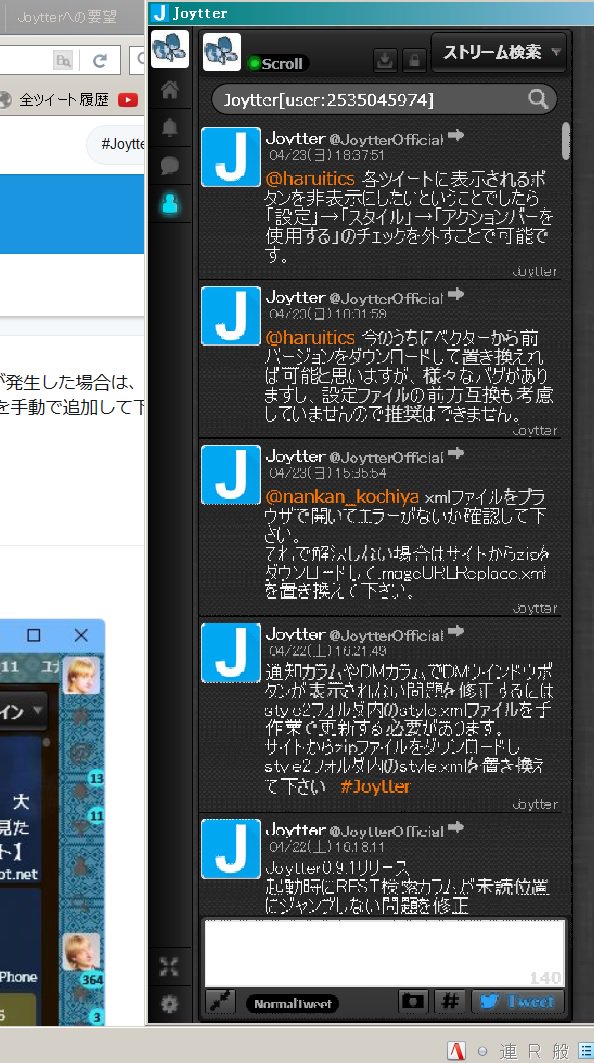594x1063 pixels.
Task: Click reply arrow on the 15:35:54 tweet
Action: pyautogui.click(x=456, y=454)
